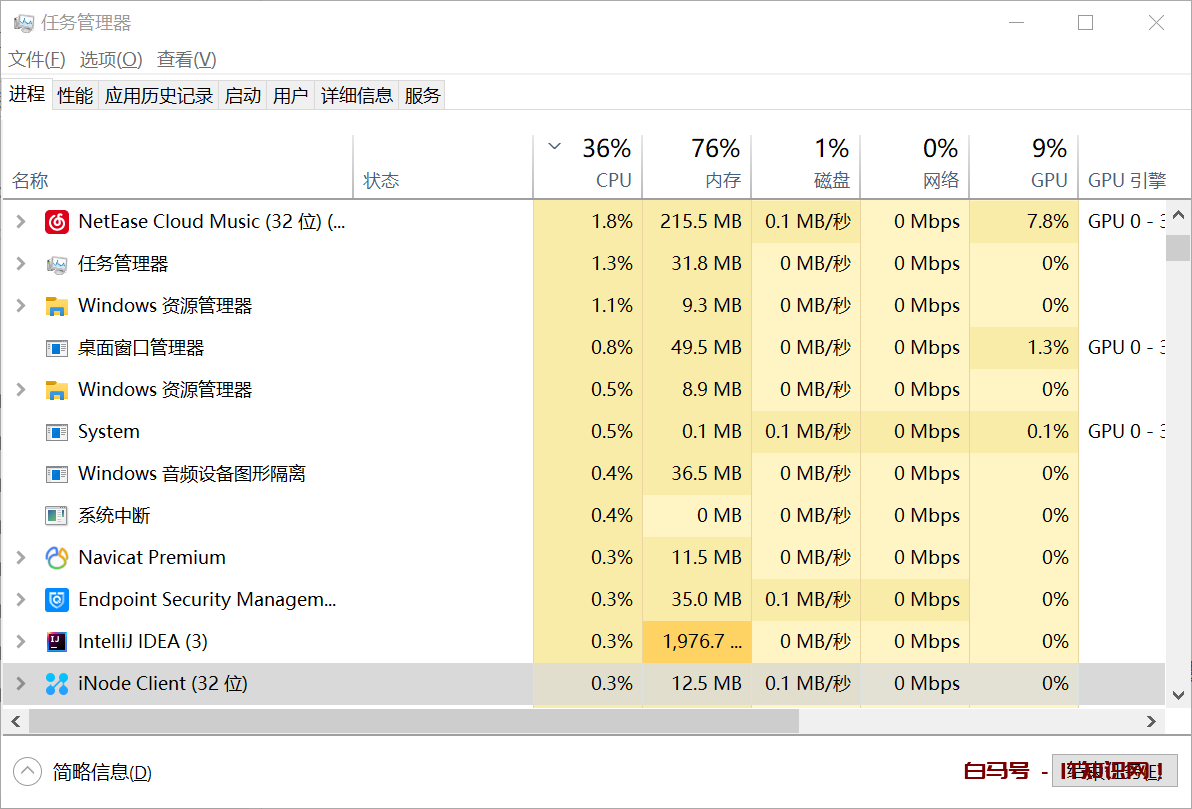Select the 桌面窗口管理器 process icon
This screenshot has height=809, width=1192.
pos(57,347)
